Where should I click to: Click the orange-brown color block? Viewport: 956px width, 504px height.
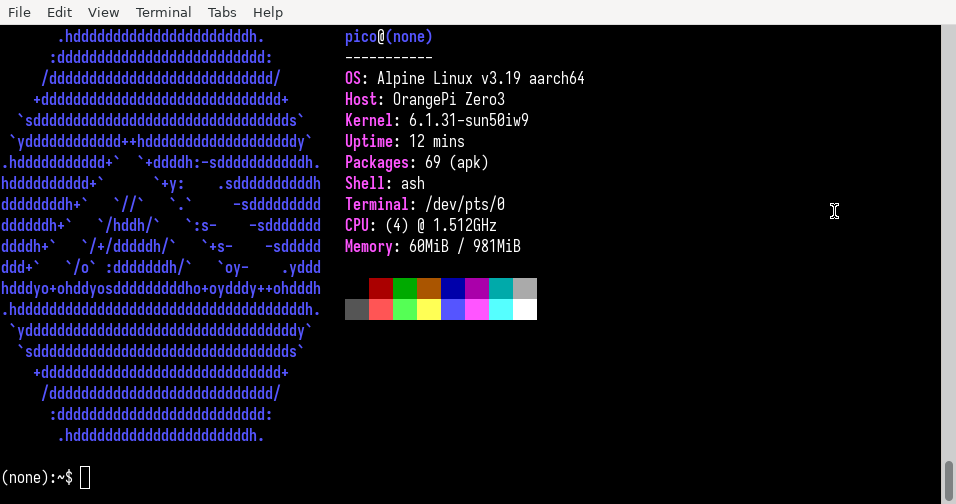[x=429, y=288]
